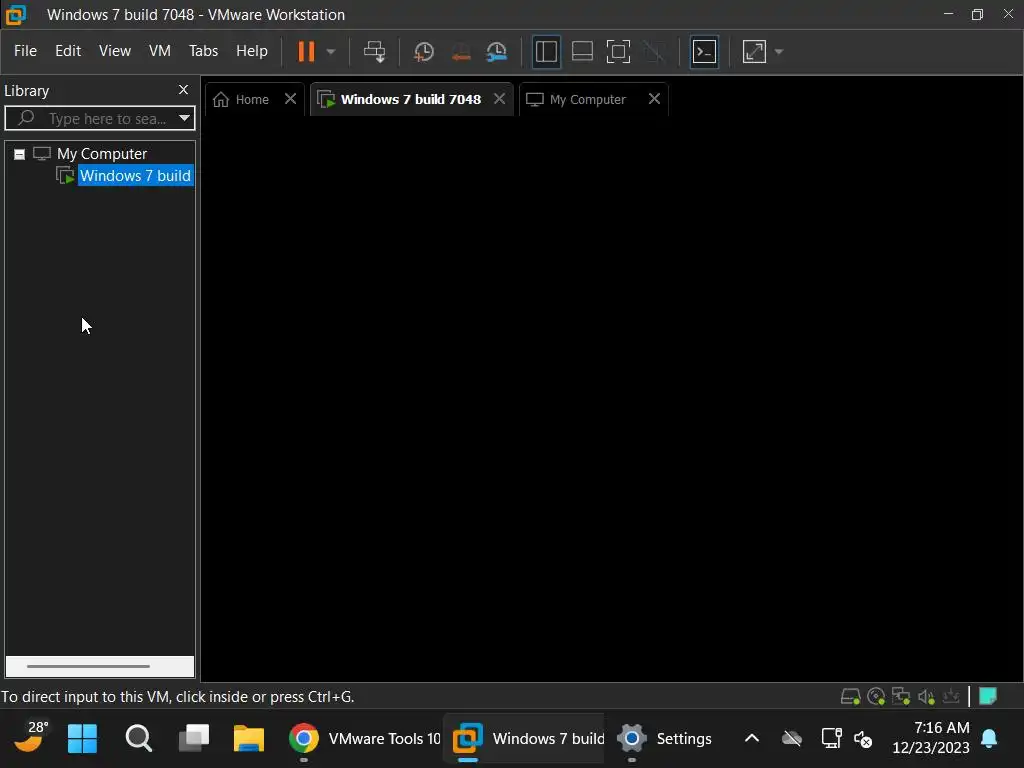
Task: Open Settings from the taskbar
Action: [665, 739]
